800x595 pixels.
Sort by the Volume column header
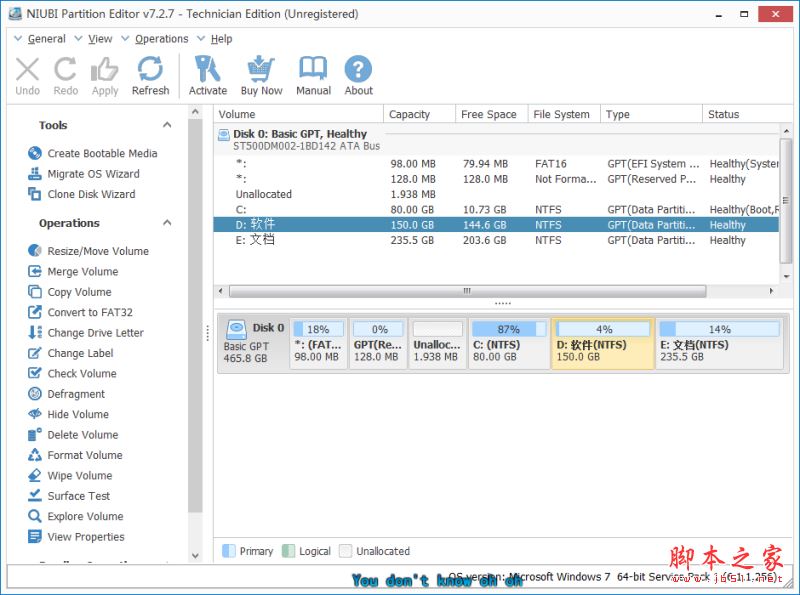298,114
